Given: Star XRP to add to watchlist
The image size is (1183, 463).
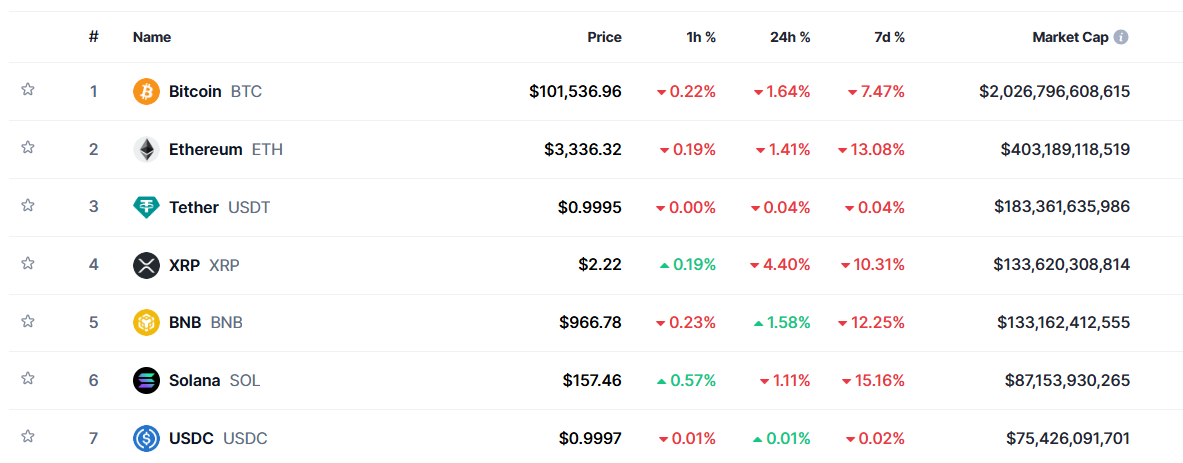Looking at the screenshot, I should [28, 263].
